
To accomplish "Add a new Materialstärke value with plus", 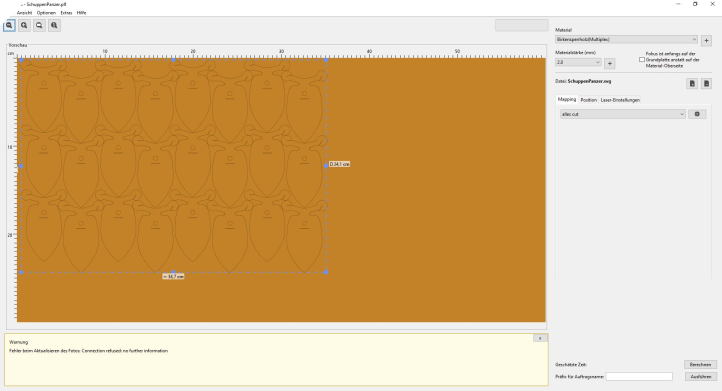I will coord(610,64).
